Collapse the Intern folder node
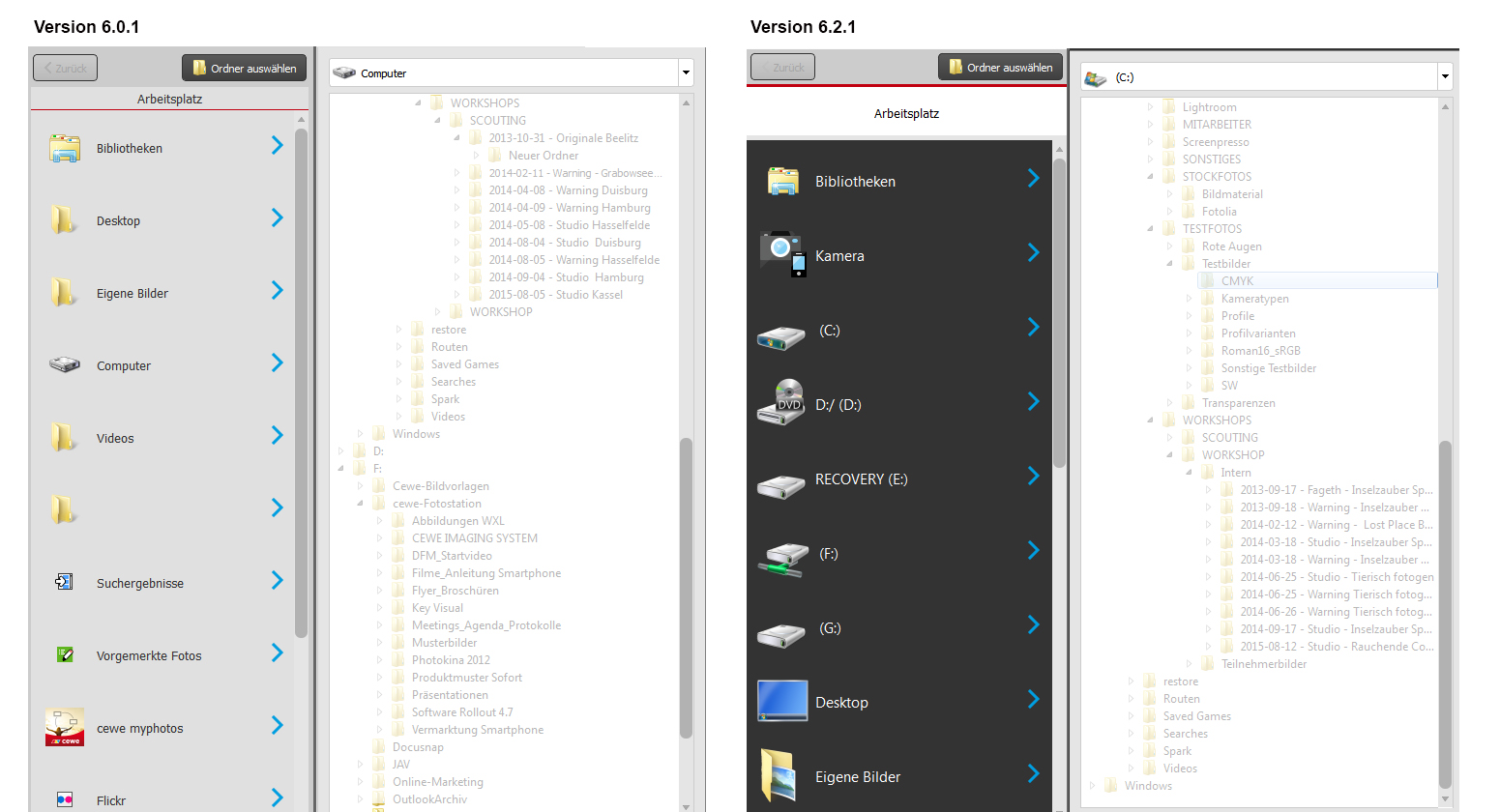 (1189, 473)
